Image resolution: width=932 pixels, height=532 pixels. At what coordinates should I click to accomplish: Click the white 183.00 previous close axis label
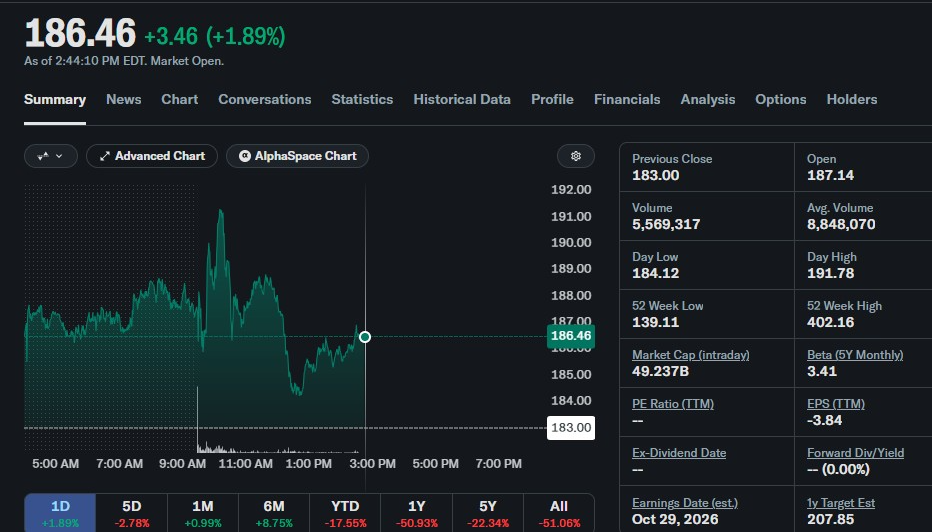pos(571,428)
